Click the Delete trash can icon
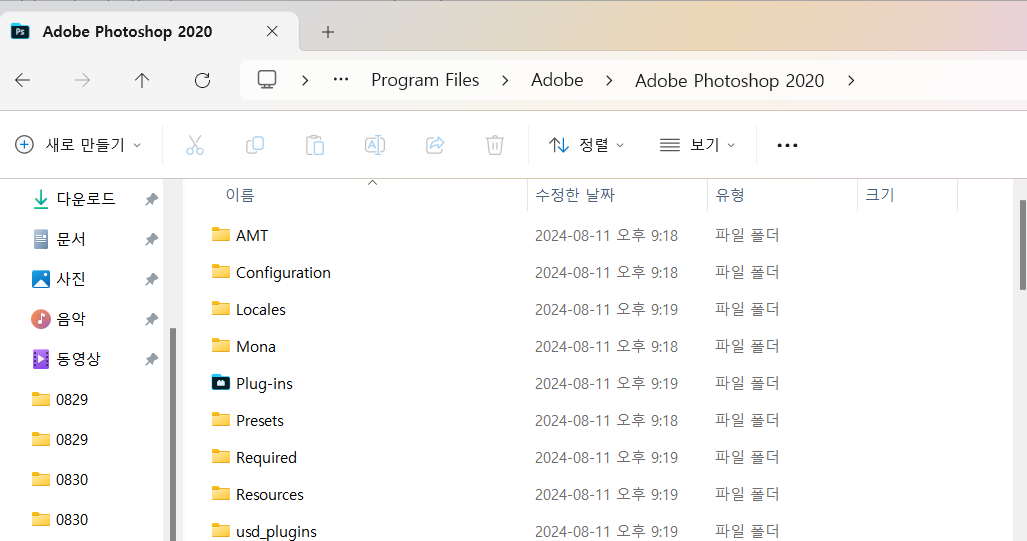 [x=495, y=145]
